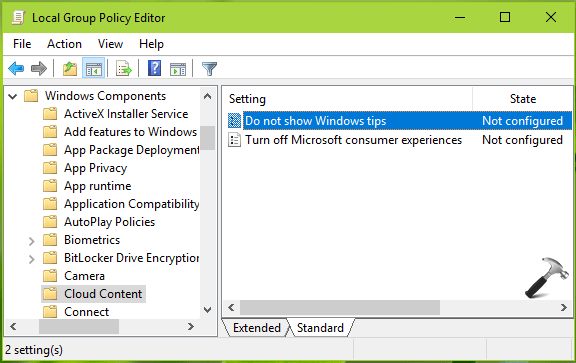Click the ActiveX Installer Service folder icon
The image size is (576, 363).
point(50,114)
